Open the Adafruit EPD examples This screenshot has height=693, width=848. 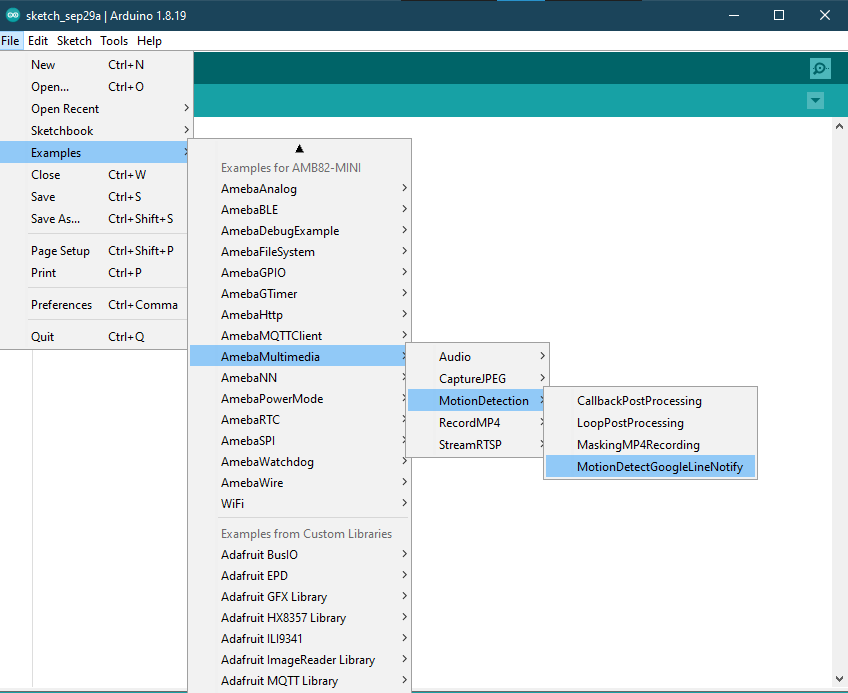(x=300, y=576)
